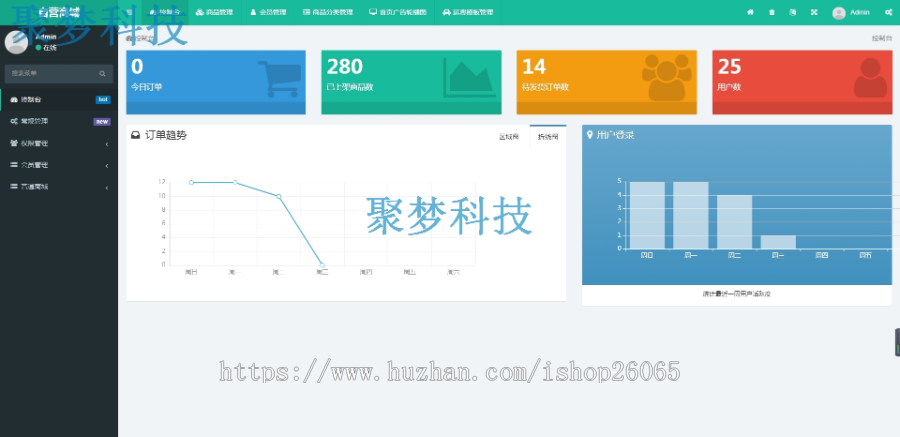Open the 待发货订单数 orange card footer
This screenshot has width=900, height=437.
tap(607, 108)
